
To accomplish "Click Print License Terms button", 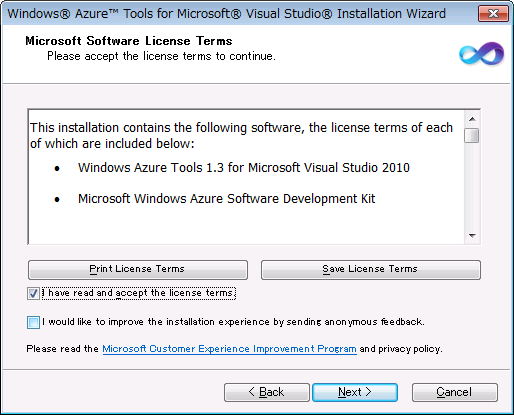I will 138,270.
